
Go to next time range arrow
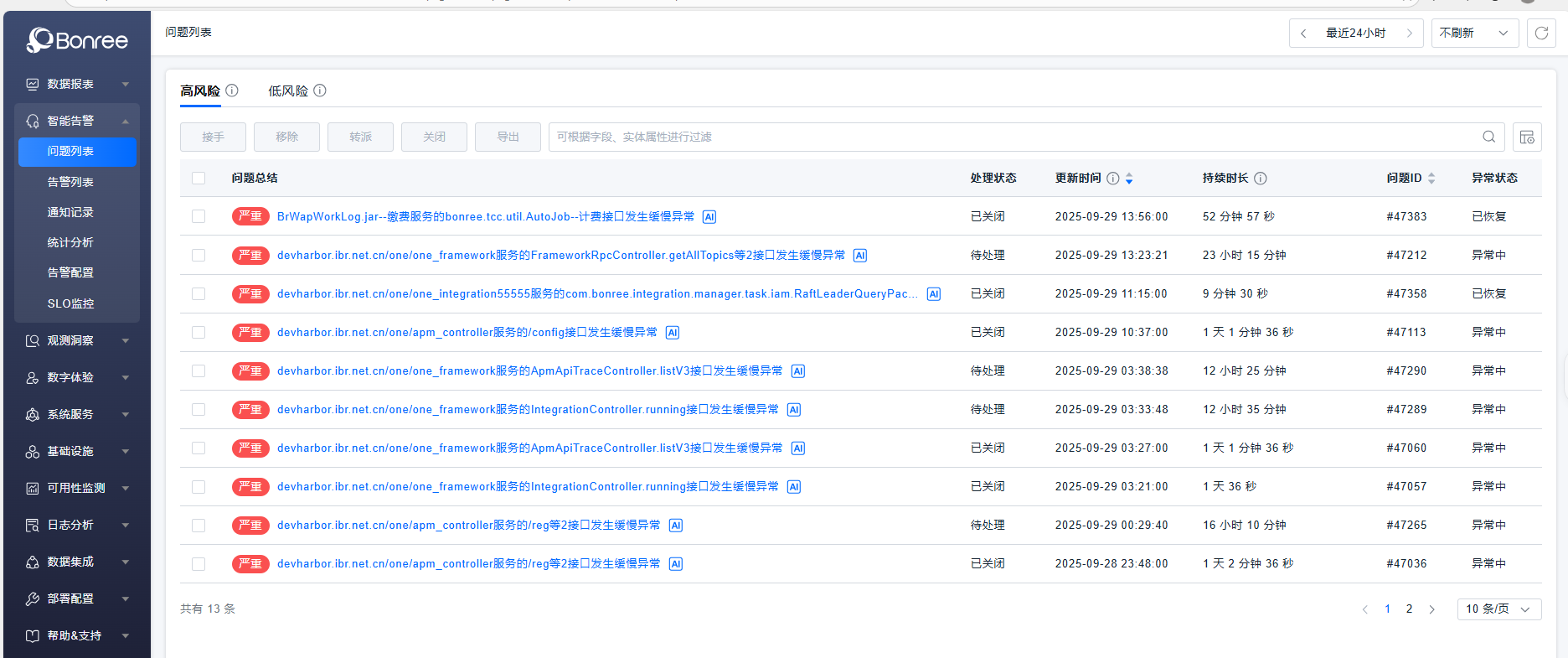click(x=1410, y=34)
